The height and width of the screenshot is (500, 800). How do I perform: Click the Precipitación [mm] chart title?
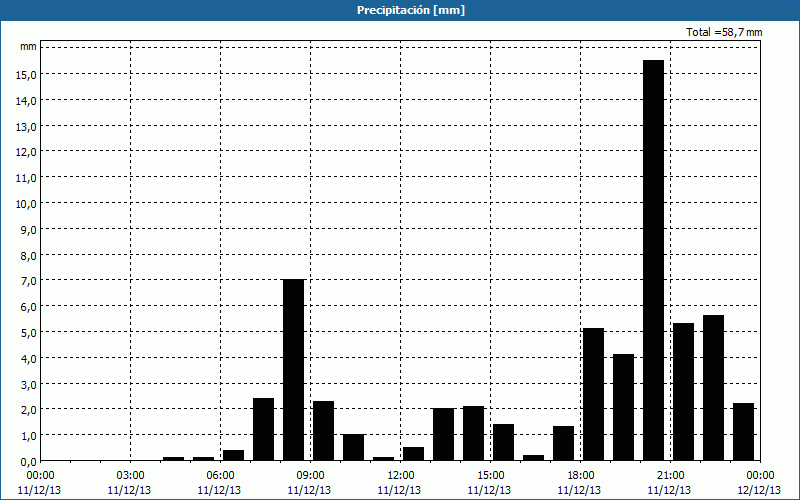[411, 10]
